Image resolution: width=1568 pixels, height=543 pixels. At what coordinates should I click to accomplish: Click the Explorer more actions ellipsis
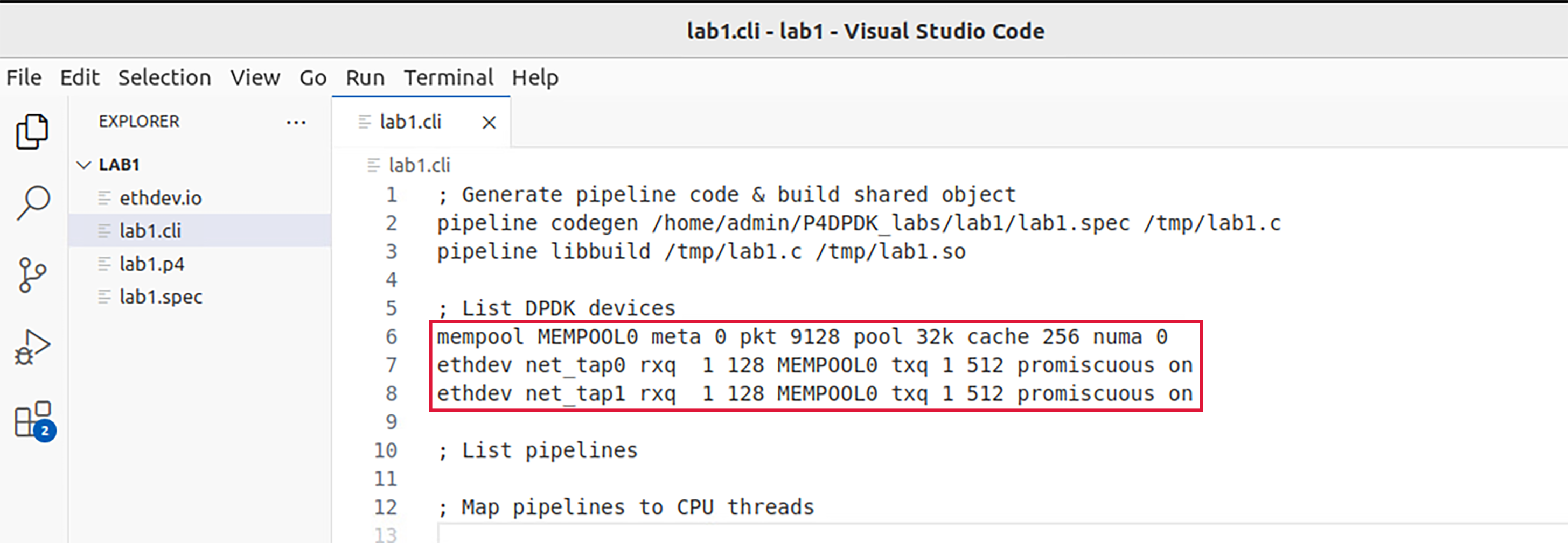296,123
